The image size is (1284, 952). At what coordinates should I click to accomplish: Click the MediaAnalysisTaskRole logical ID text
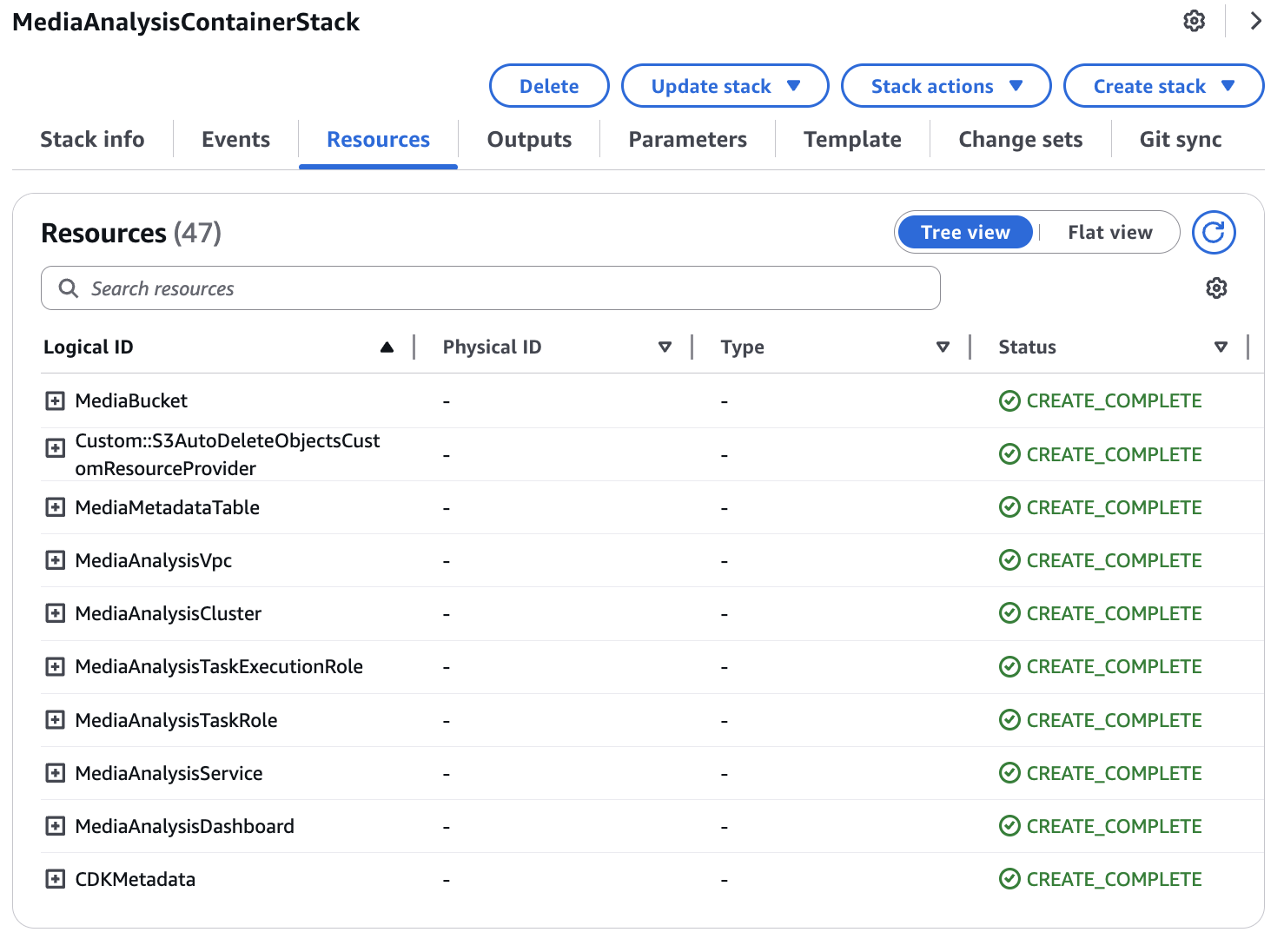pyautogui.click(x=176, y=720)
